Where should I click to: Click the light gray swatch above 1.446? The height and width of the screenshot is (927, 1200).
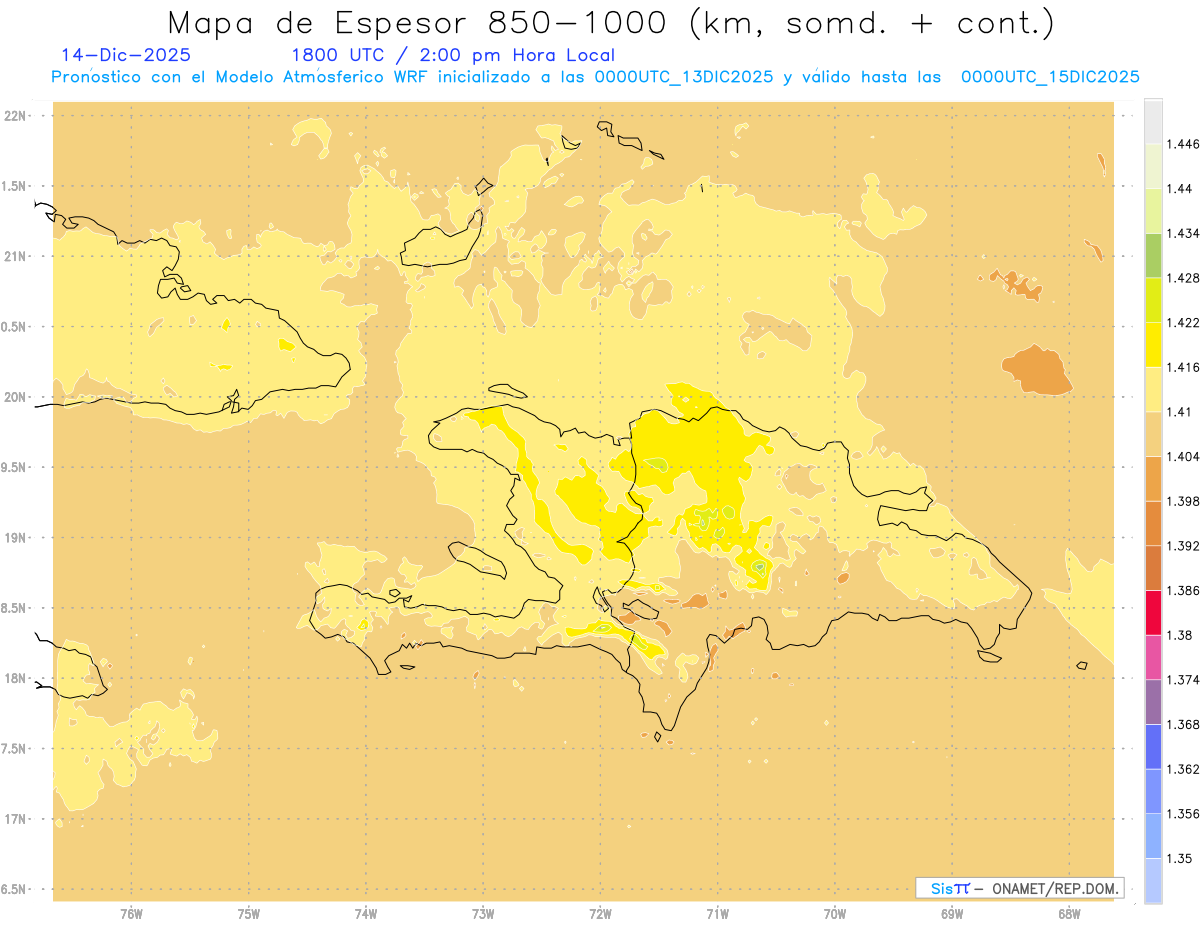1153,121
